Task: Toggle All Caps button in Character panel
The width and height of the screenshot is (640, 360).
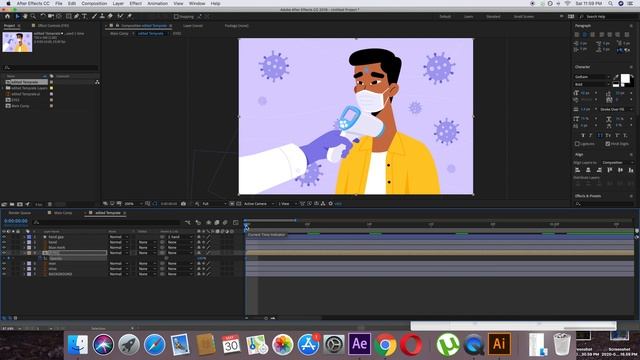Action: tap(600, 135)
